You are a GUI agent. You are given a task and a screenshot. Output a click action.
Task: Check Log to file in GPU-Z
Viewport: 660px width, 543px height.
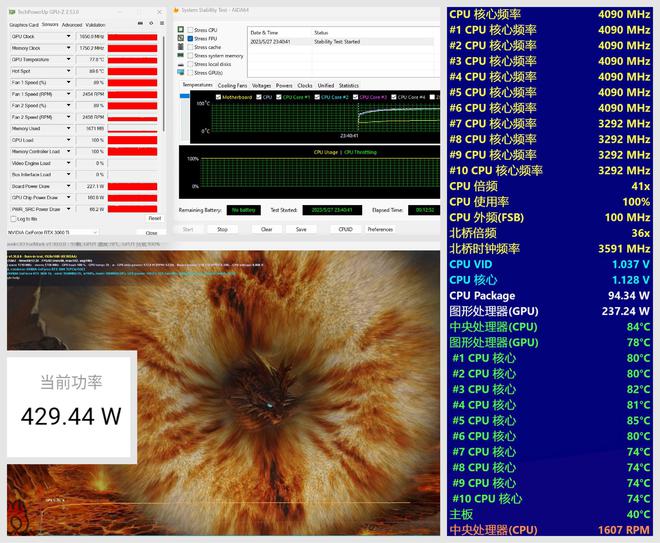tap(13, 219)
